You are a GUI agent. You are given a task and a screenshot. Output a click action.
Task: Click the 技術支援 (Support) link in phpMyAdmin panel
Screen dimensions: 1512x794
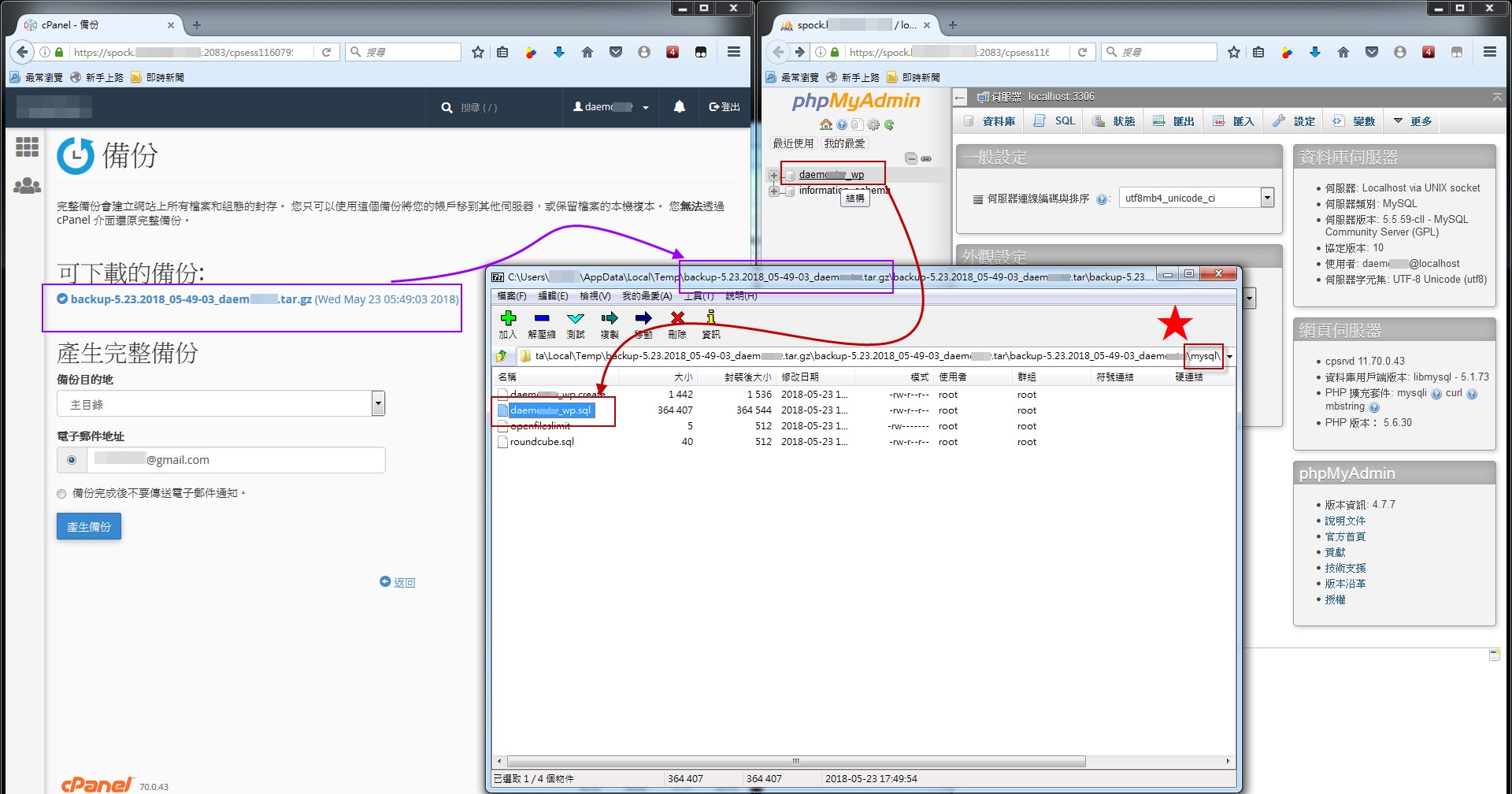tap(1345, 568)
